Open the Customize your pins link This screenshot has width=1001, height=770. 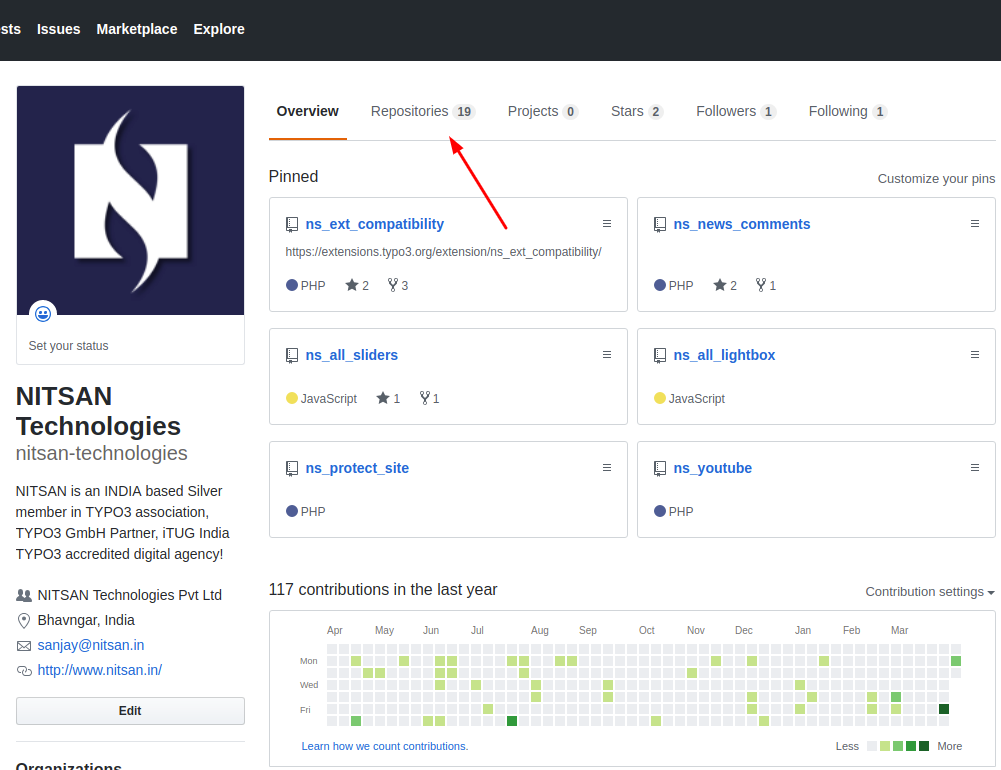click(x=936, y=178)
